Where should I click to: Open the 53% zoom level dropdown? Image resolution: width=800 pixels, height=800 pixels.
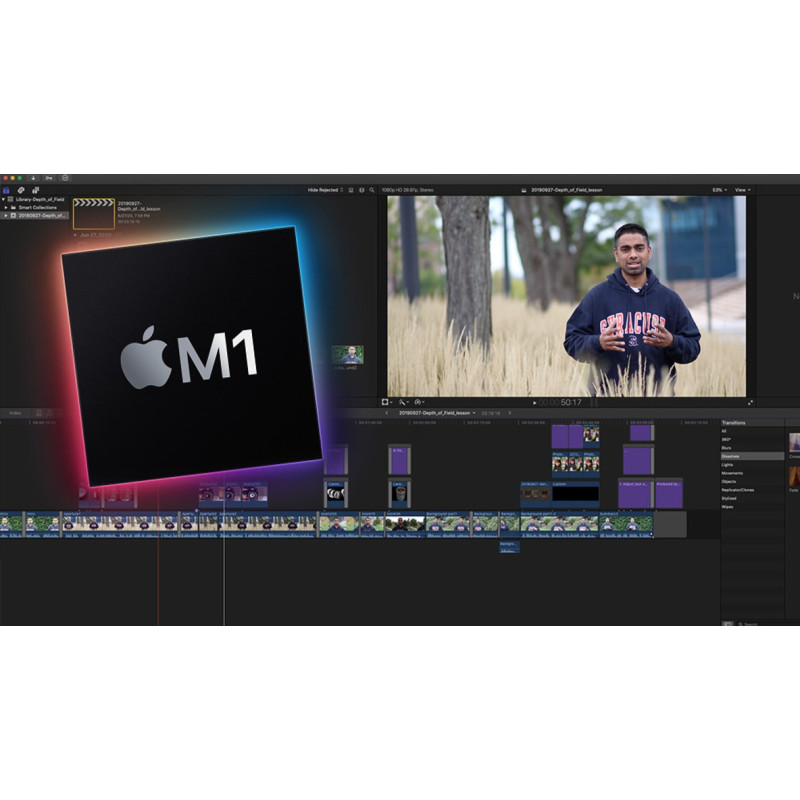[x=718, y=190]
